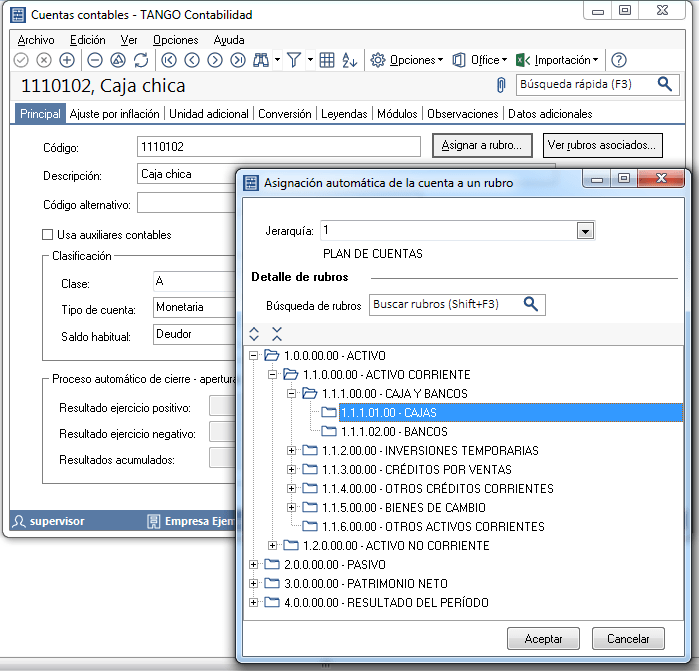Click the Buscar rubros search field
699x671 pixels.
(445, 304)
